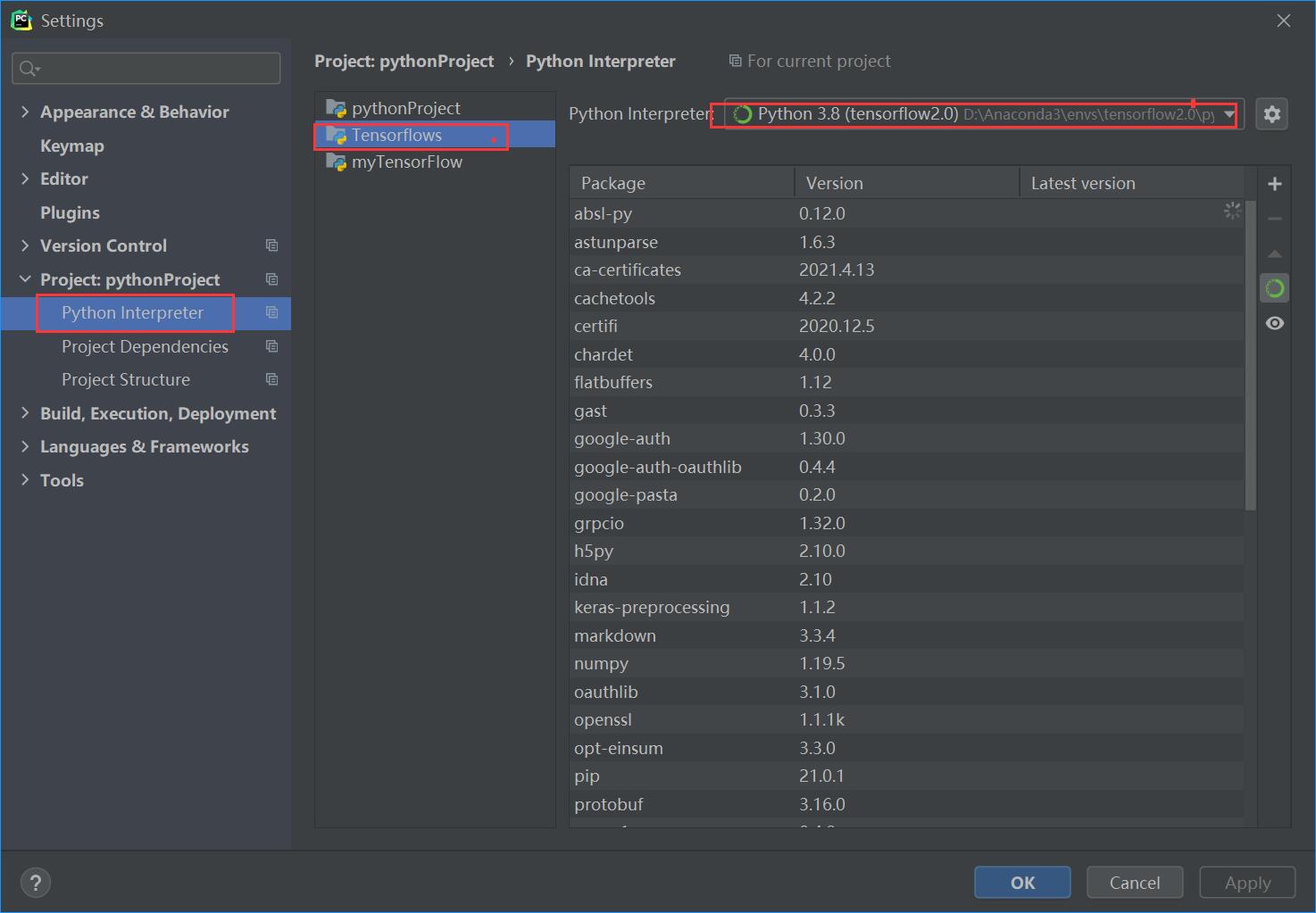Screen dimensions: 1316x913
Task: Click OK button
Action: (x=1022, y=883)
